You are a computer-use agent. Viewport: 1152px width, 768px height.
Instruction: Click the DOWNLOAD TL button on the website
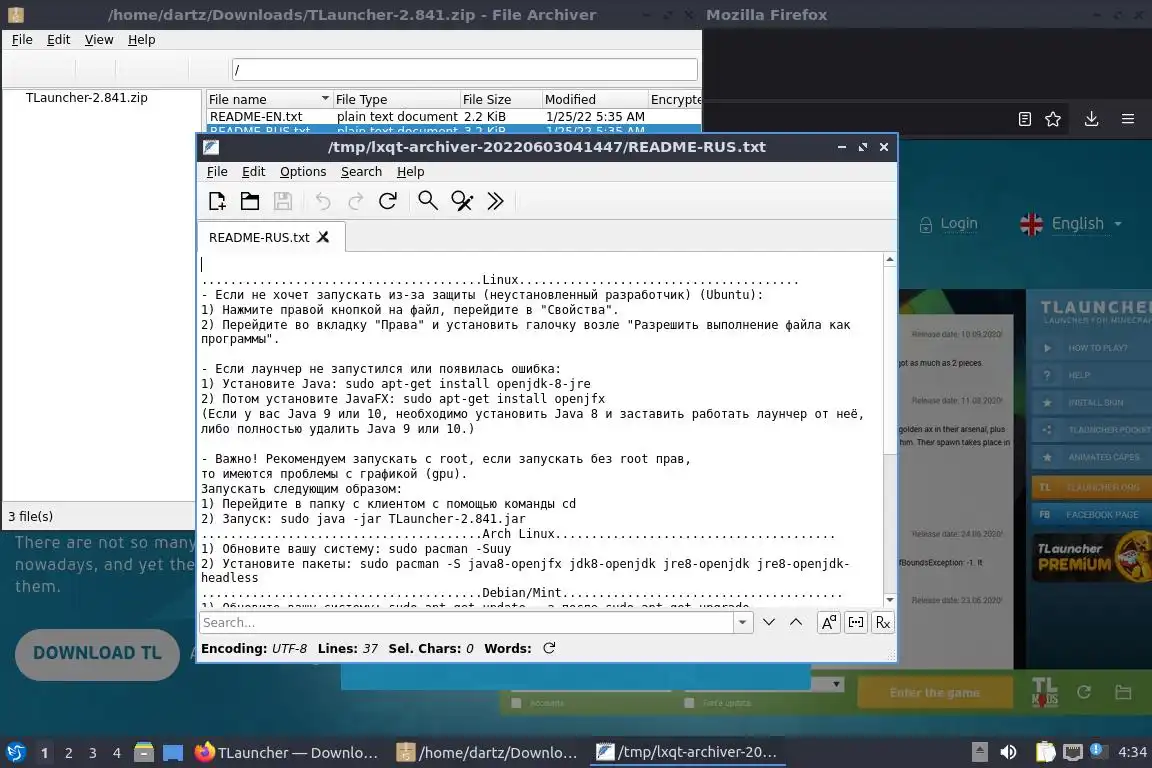tap(97, 653)
